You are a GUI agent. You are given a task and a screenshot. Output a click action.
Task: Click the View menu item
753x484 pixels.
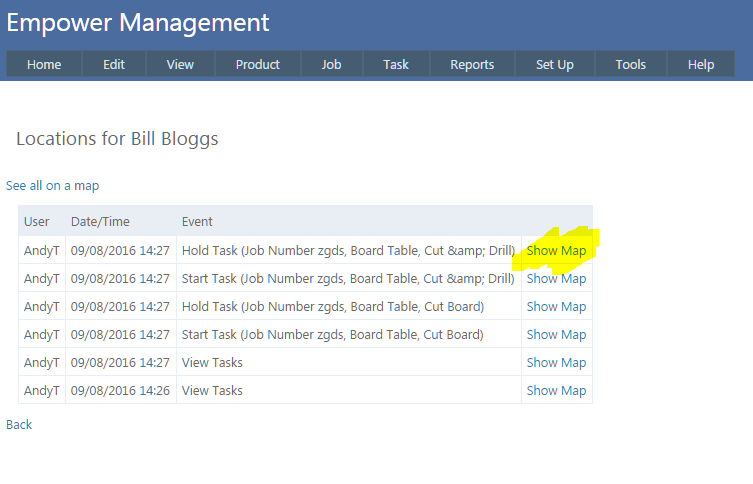pyautogui.click(x=180, y=65)
